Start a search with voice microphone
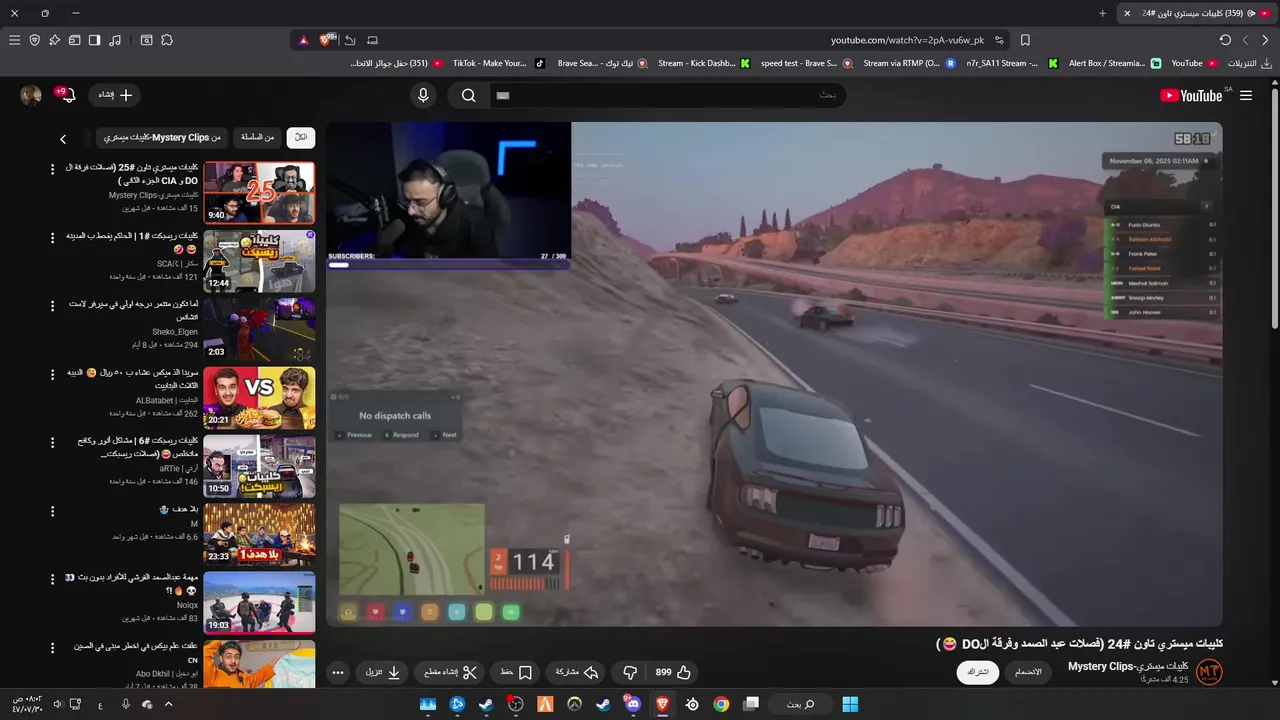This screenshot has height=720, width=1280. tap(423, 96)
